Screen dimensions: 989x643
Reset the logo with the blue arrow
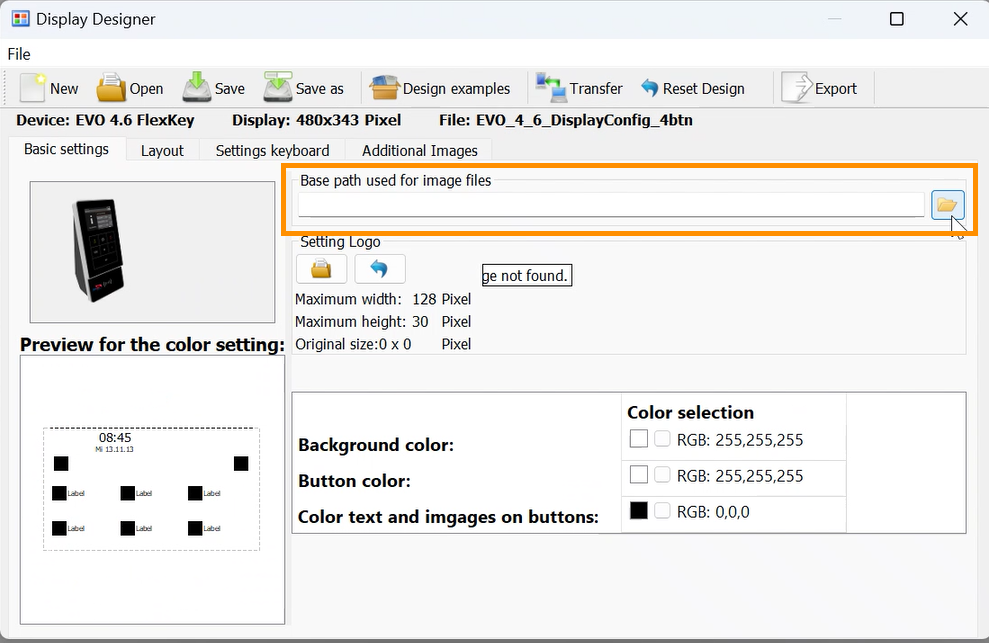point(380,269)
